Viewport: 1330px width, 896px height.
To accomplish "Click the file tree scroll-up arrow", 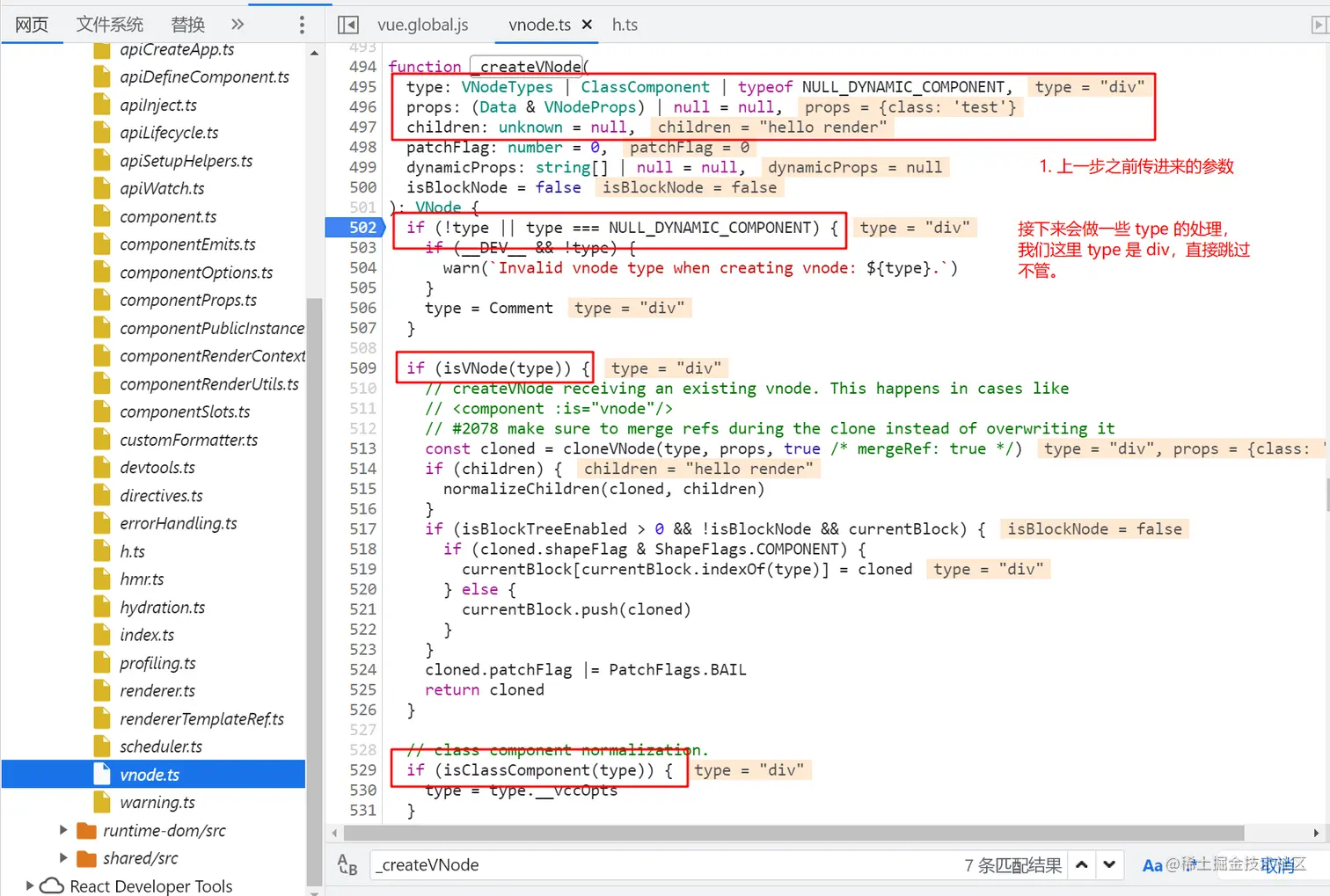I will pos(314,54).
